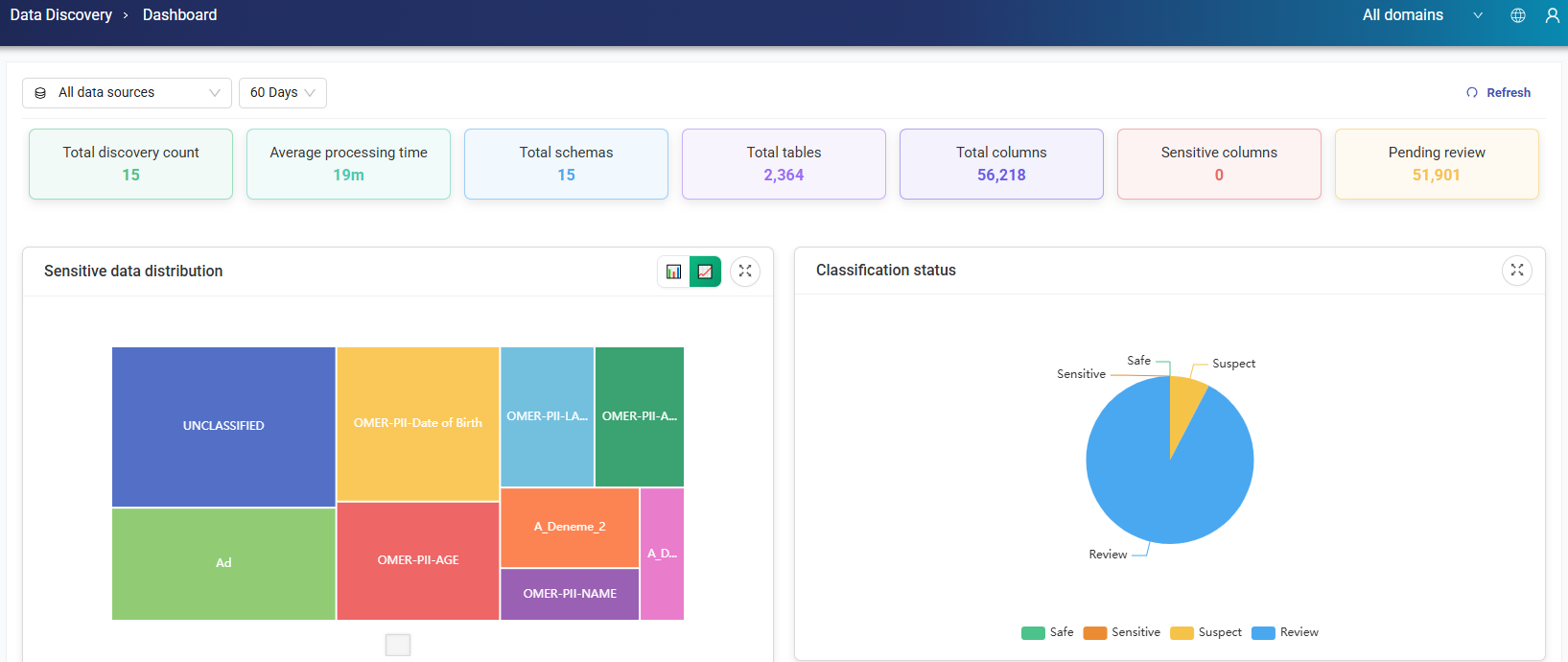Go to Data Discovery breadcrumb
1568x662 pixels.
pos(60,15)
